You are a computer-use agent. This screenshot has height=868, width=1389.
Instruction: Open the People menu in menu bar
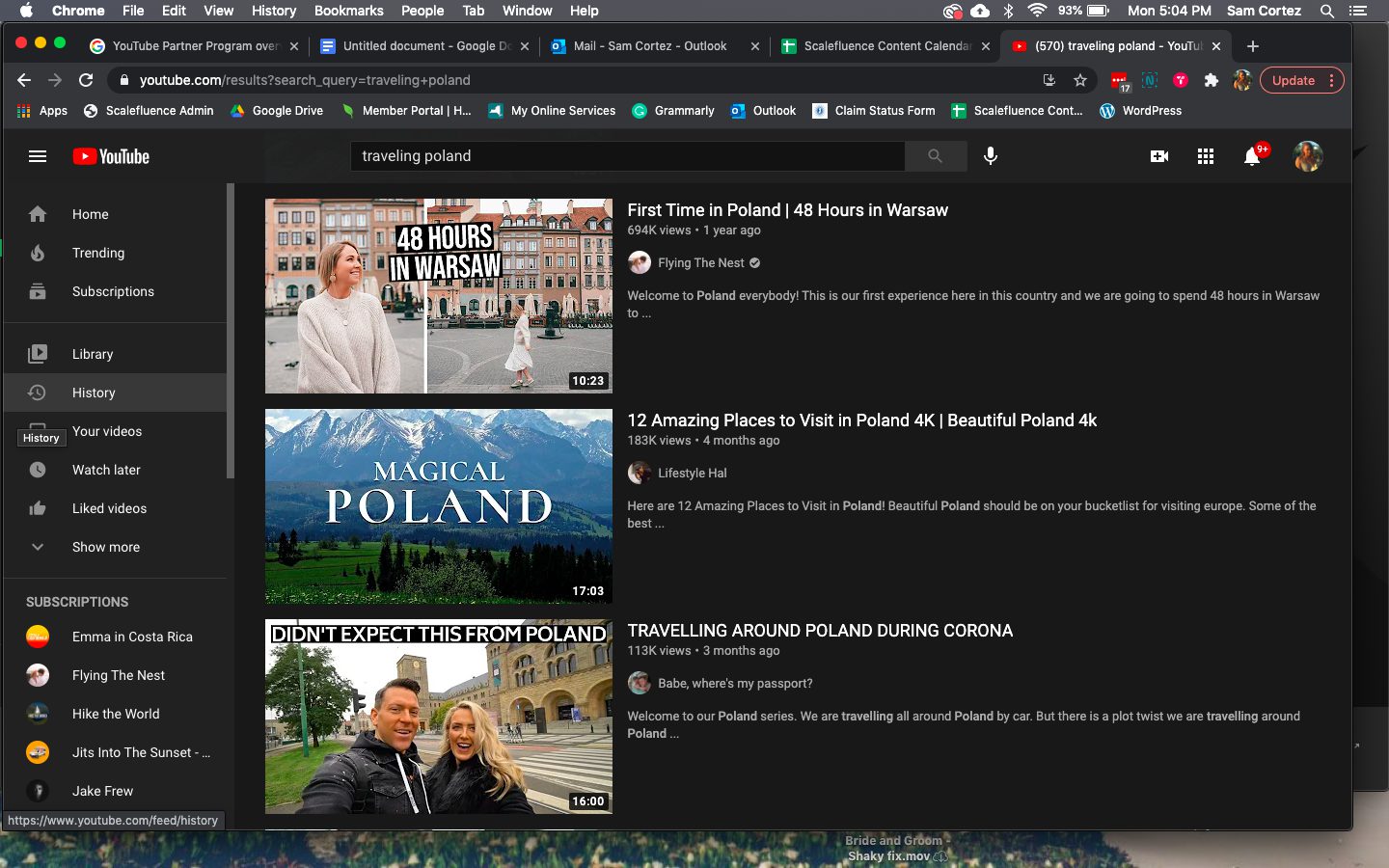tap(422, 11)
